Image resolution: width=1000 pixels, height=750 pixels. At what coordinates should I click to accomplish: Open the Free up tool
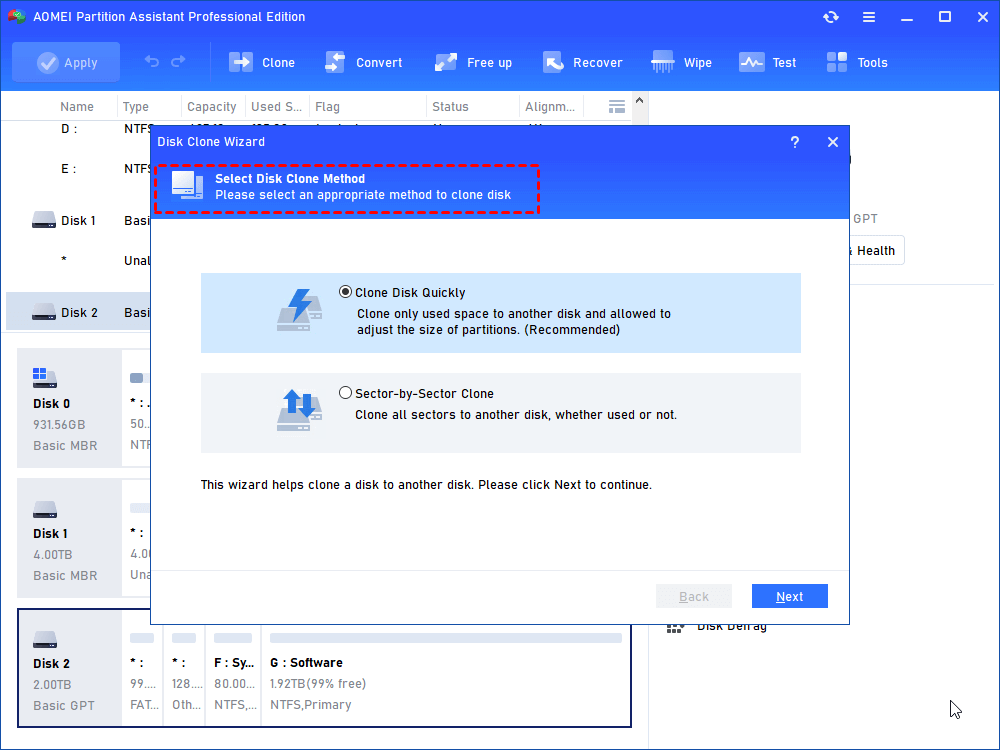(x=473, y=62)
